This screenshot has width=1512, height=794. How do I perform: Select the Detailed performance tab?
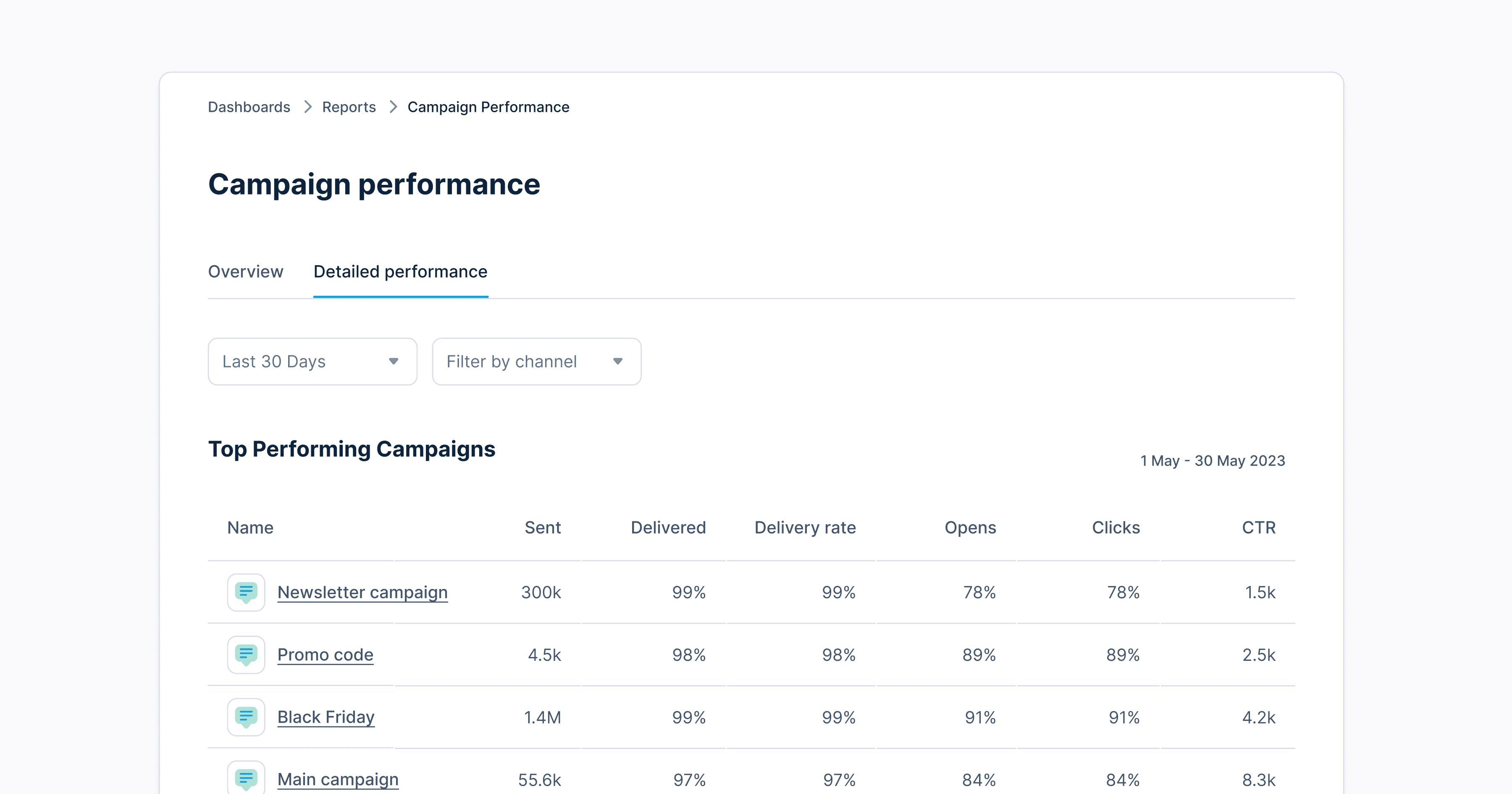(x=400, y=271)
